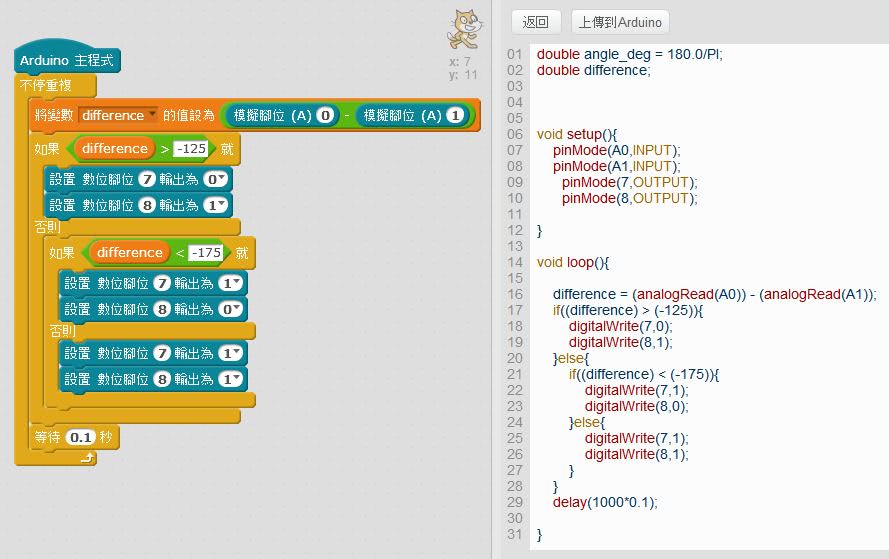Edit the -175 comparison value
Screen dimensions: 889x559
206,252
